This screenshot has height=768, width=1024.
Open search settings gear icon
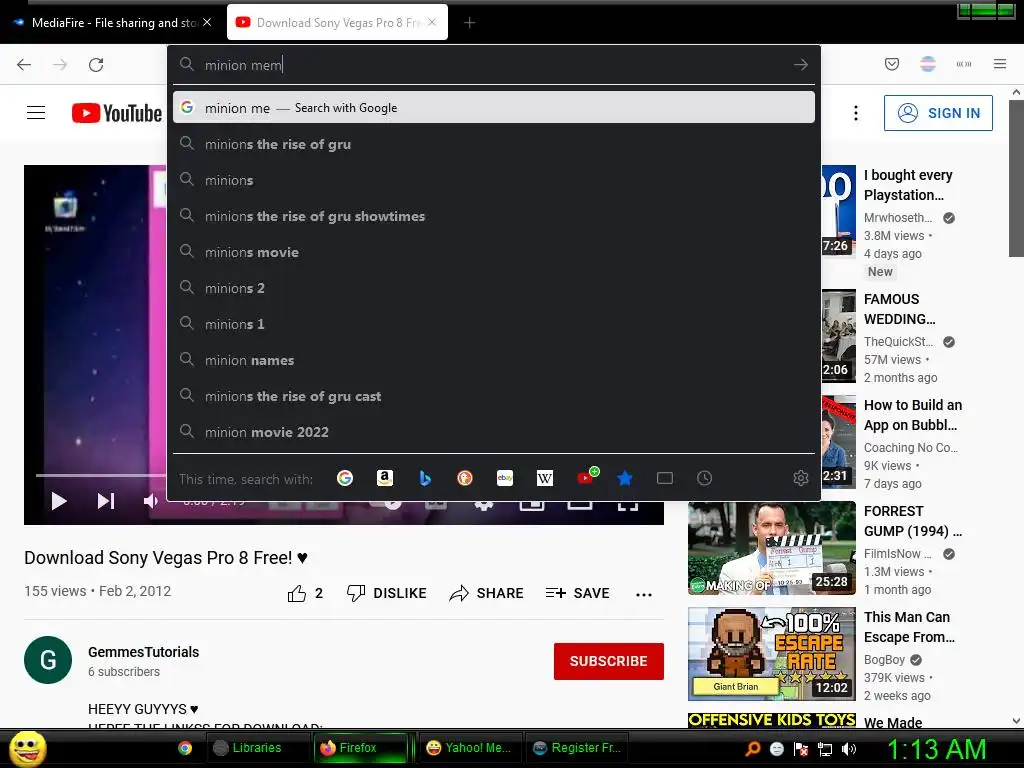click(801, 478)
